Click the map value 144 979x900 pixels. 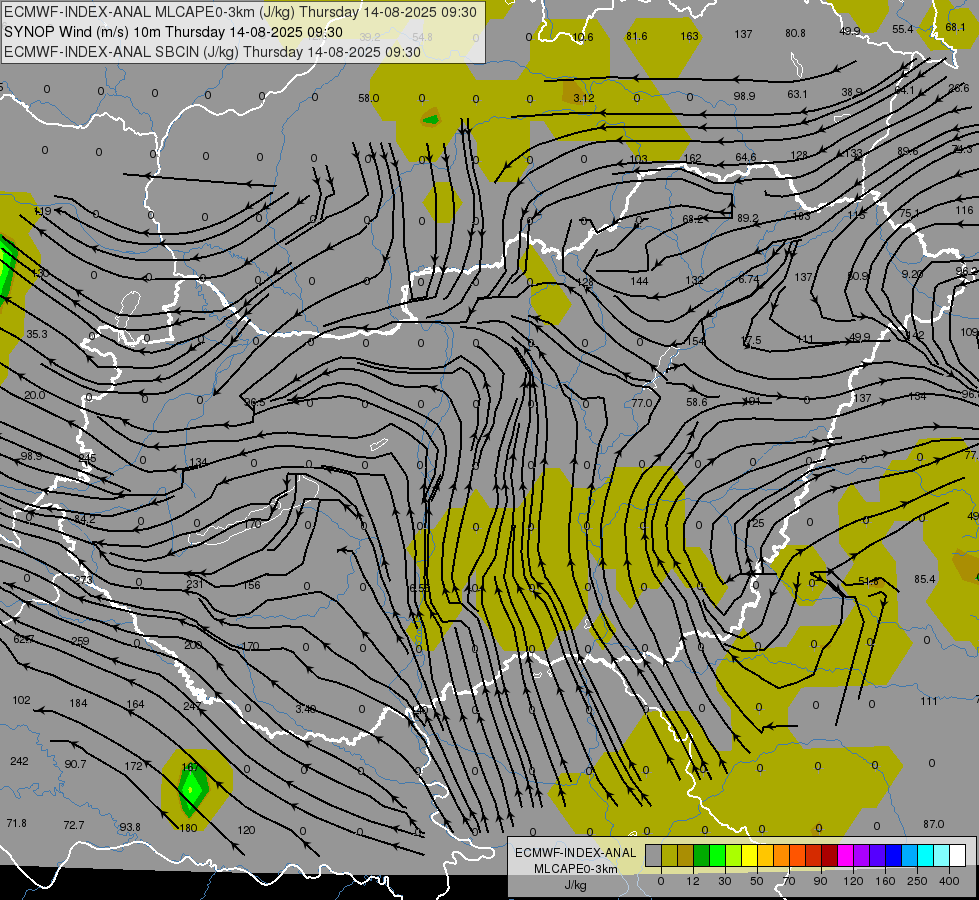(x=639, y=281)
